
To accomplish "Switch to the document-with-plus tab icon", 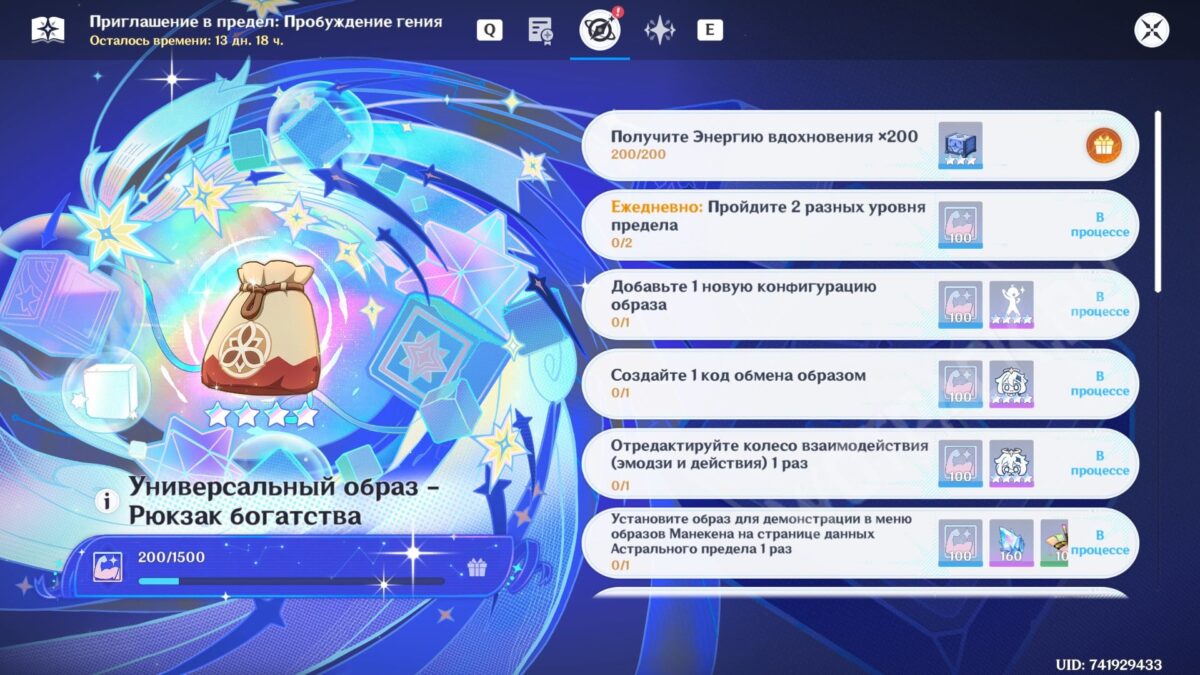I will [540, 30].
